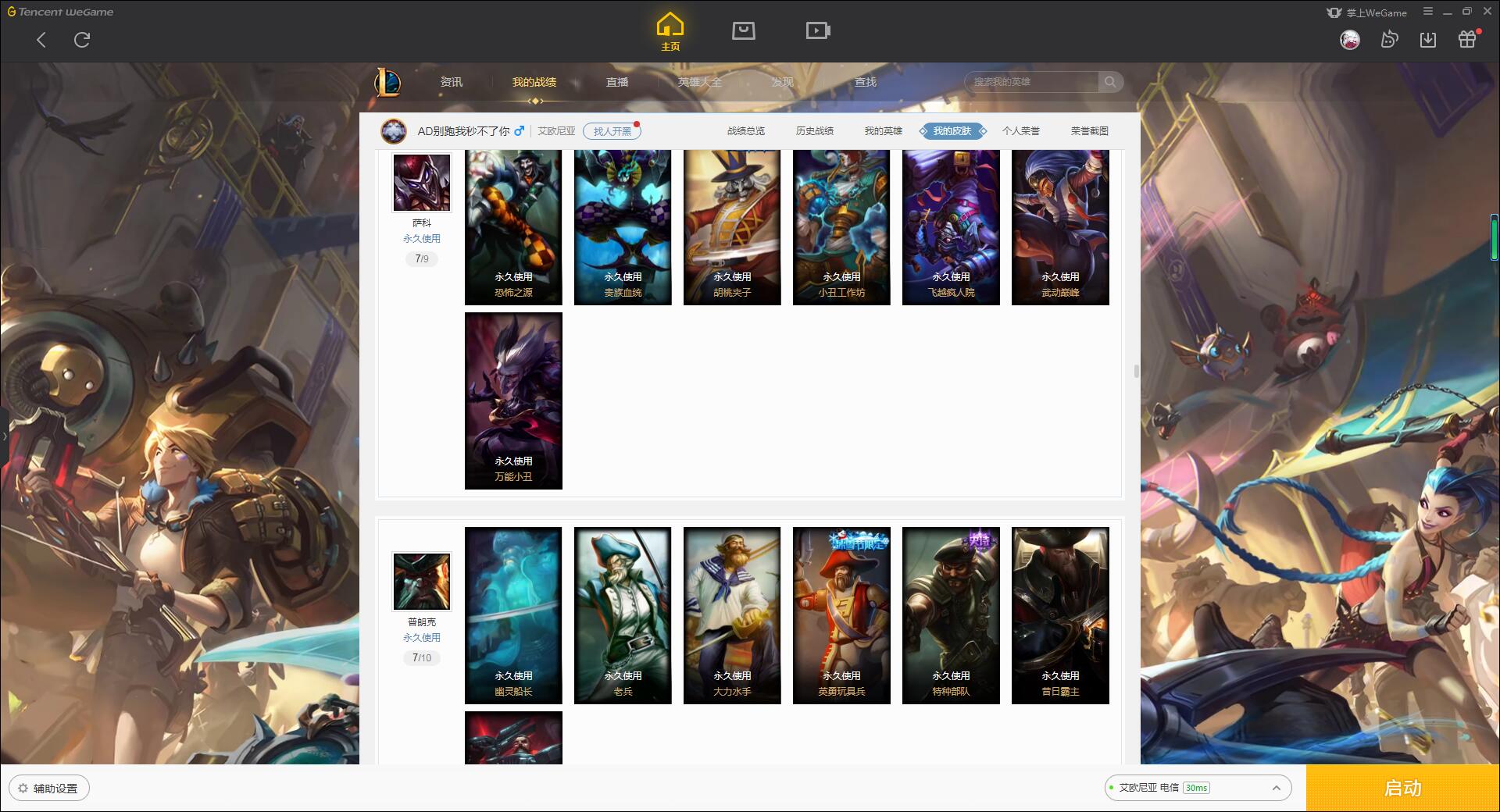Click the 普朗克 champion portrait
Viewport: 1500px width, 812px height.
[422, 582]
